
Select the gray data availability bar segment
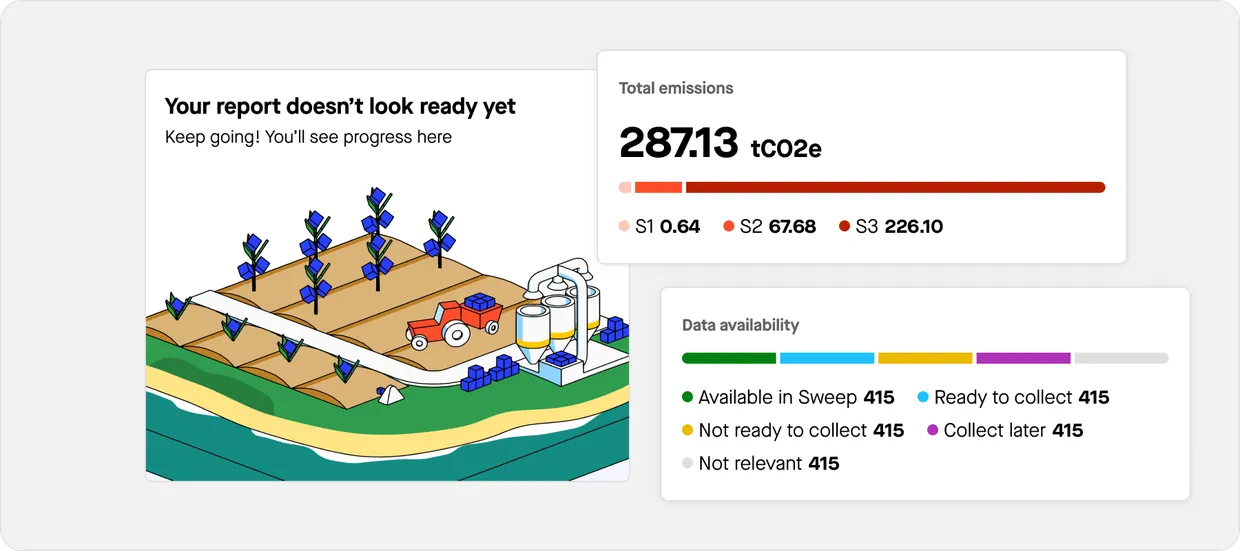[1121, 358]
